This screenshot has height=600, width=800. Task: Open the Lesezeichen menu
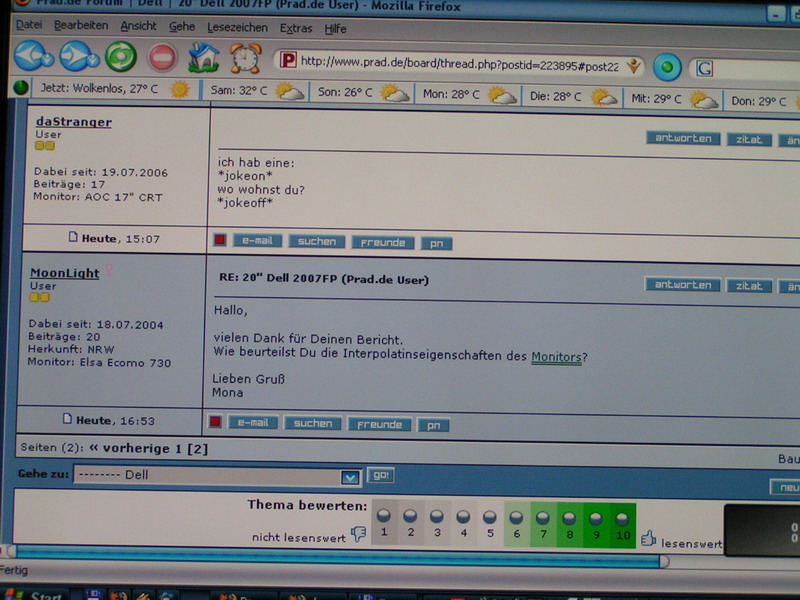coord(238,28)
